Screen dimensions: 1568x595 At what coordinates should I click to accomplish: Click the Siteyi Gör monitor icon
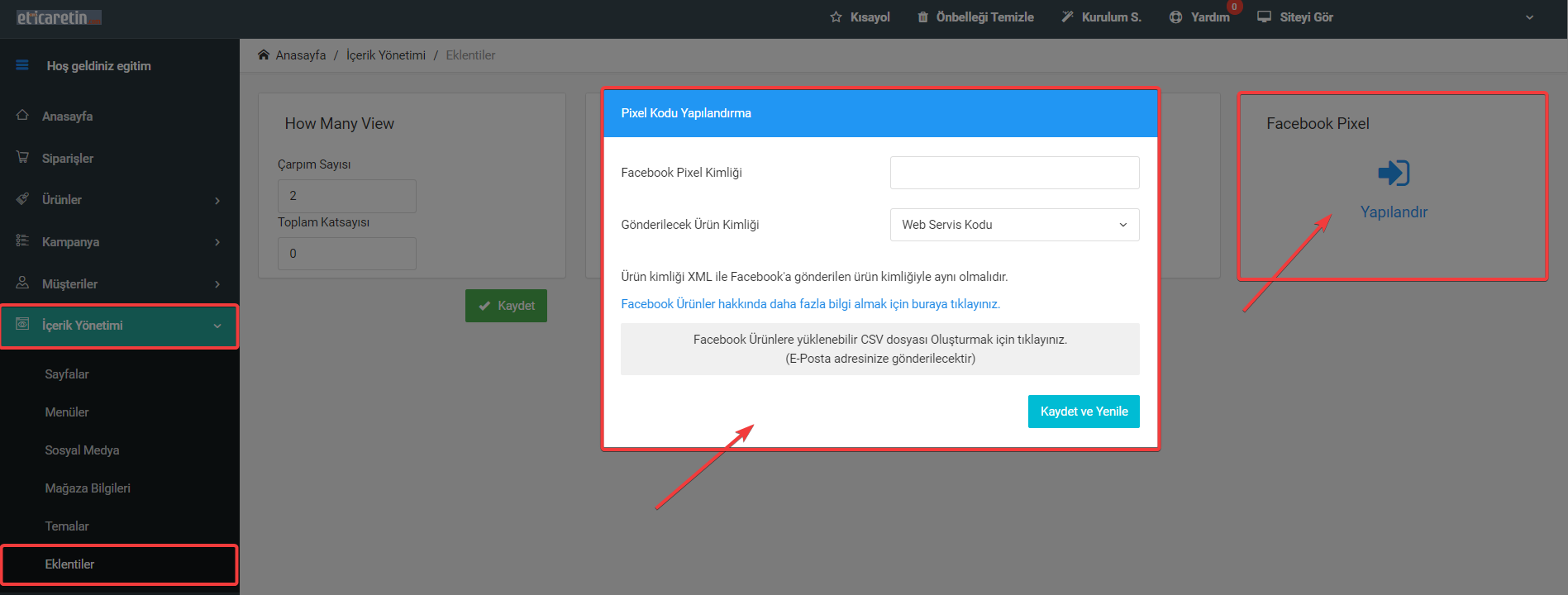[1264, 17]
